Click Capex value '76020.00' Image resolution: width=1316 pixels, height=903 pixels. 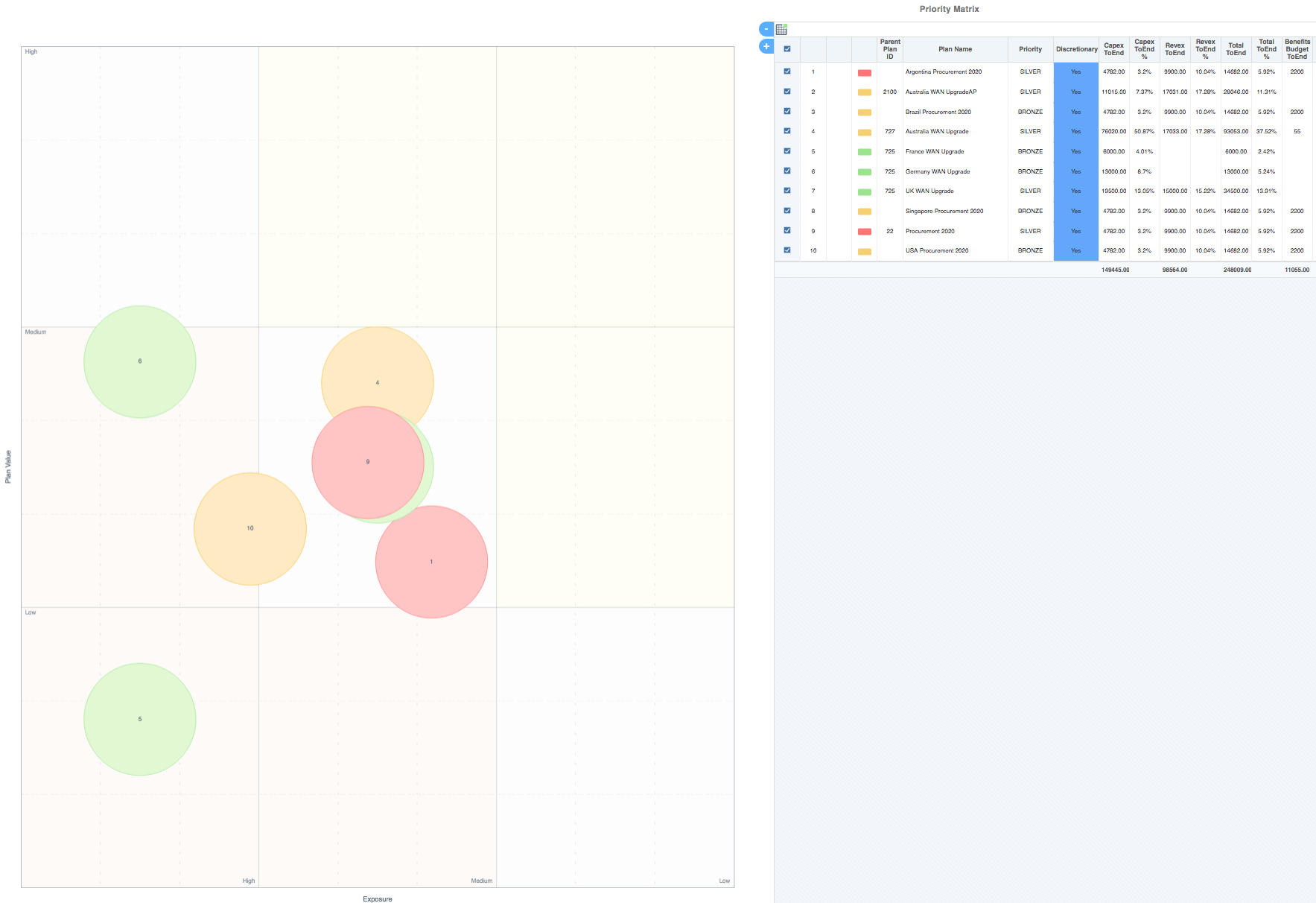coord(1114,132)
